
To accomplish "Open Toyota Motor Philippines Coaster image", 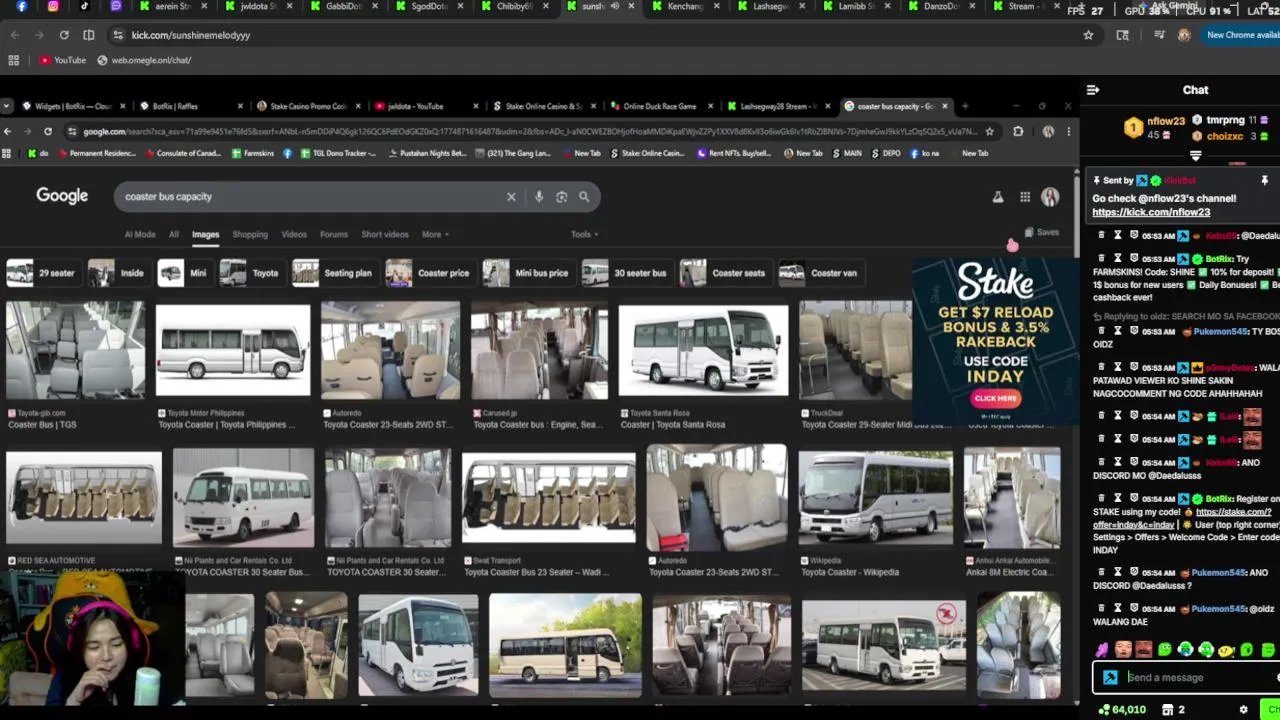I will pos(233,350).
